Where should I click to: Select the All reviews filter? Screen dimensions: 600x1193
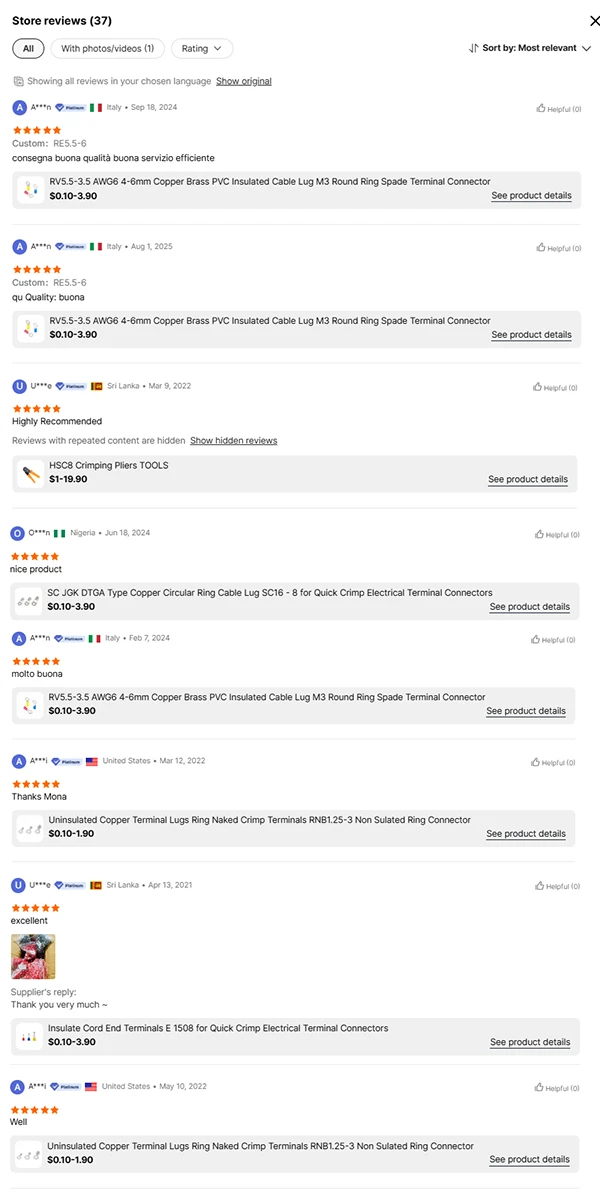tap(28, 48)
